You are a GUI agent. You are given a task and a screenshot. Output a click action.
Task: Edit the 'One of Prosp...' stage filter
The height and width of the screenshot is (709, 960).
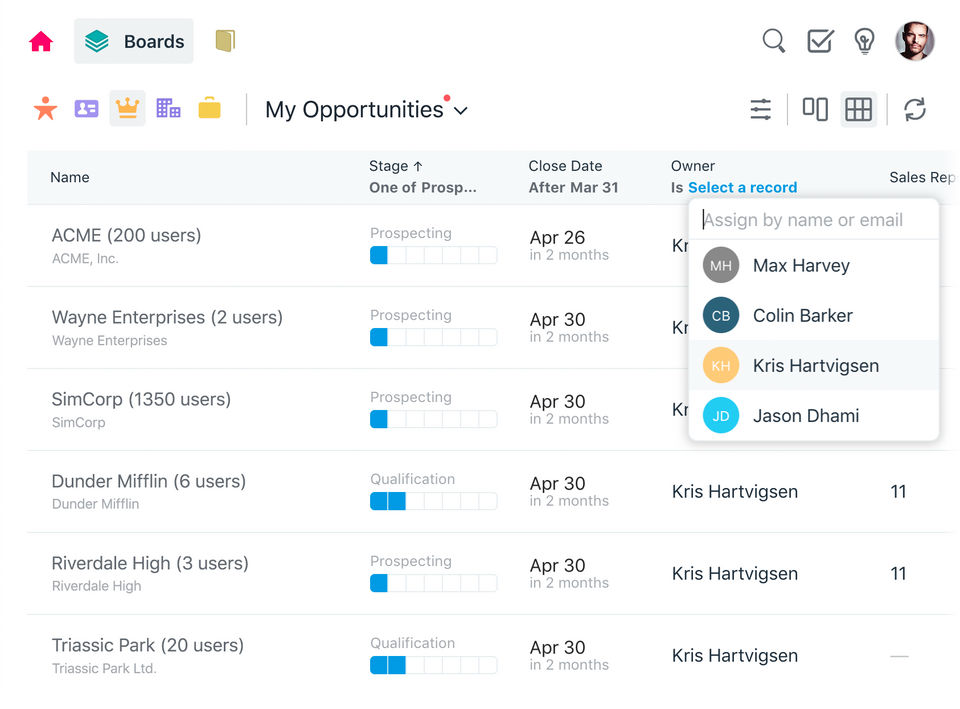[422, 187]
